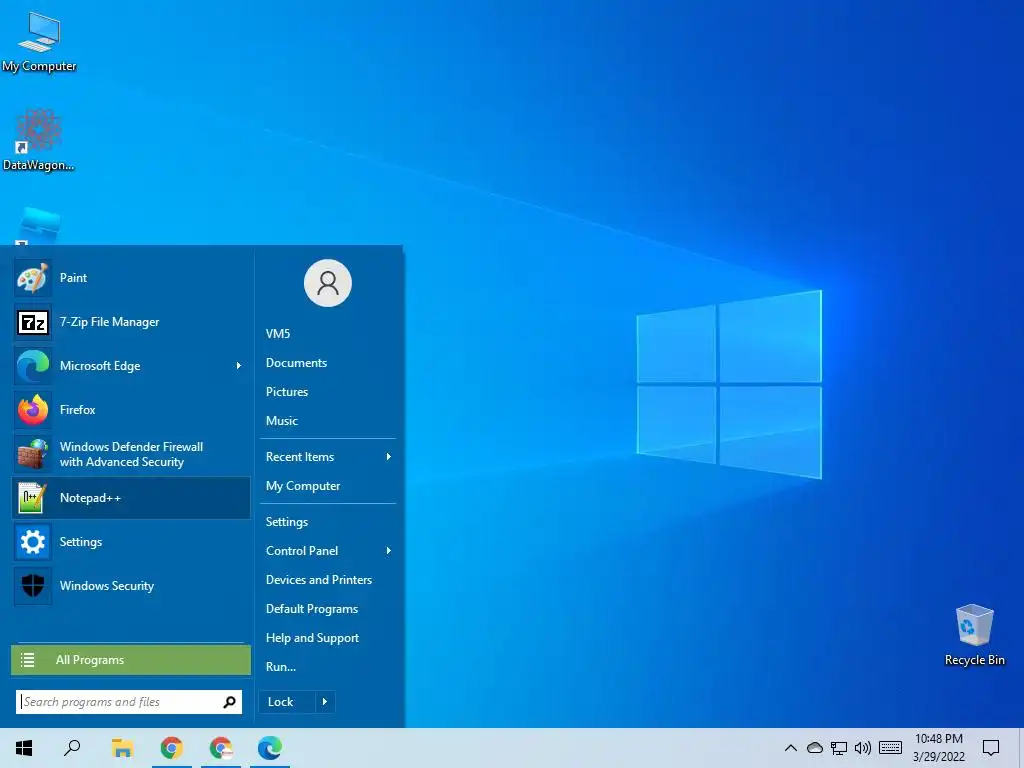The image size is (1024, 768).
Task: Click the user account avatar picture
Action: point(328,283)
